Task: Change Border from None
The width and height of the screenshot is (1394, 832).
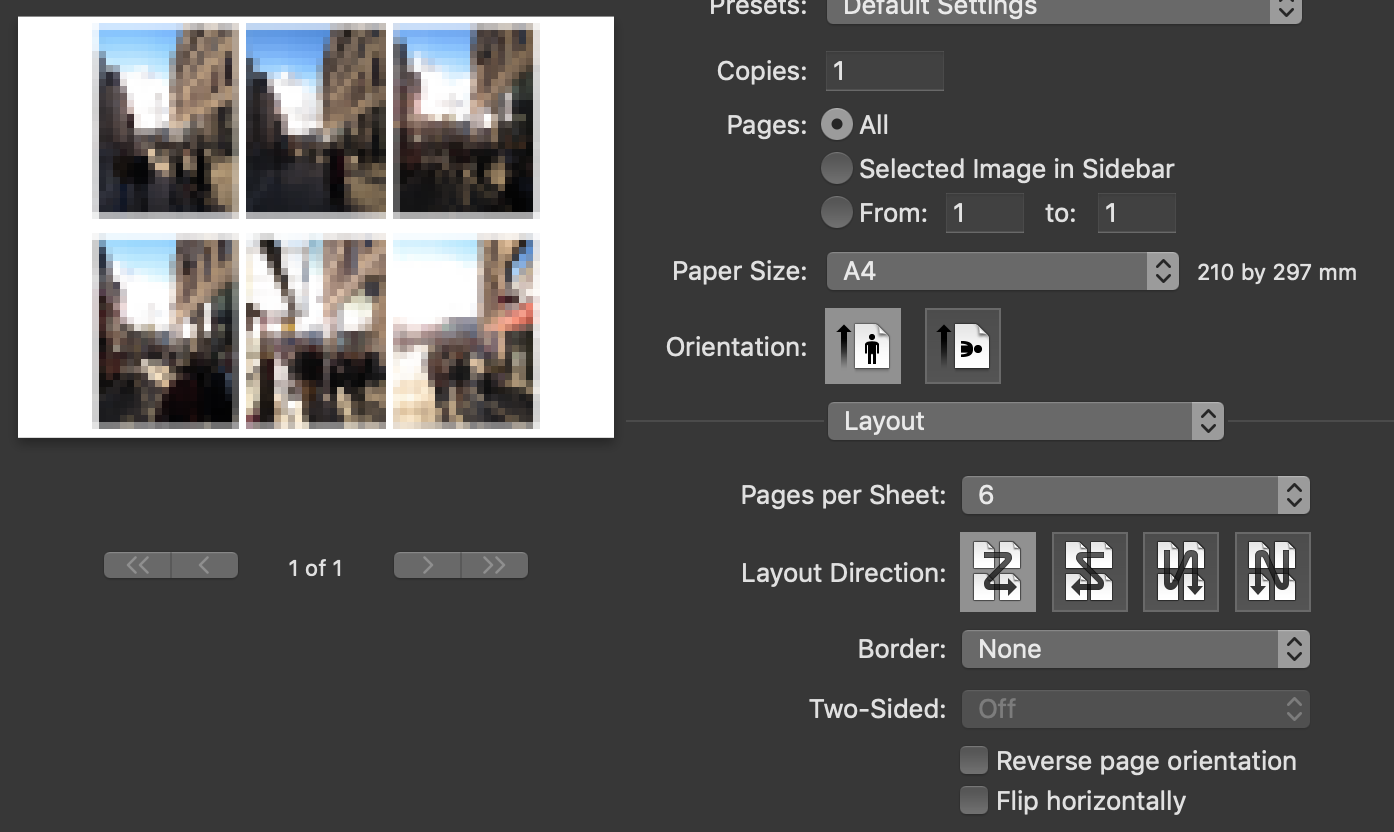Action: point(1135,648)
